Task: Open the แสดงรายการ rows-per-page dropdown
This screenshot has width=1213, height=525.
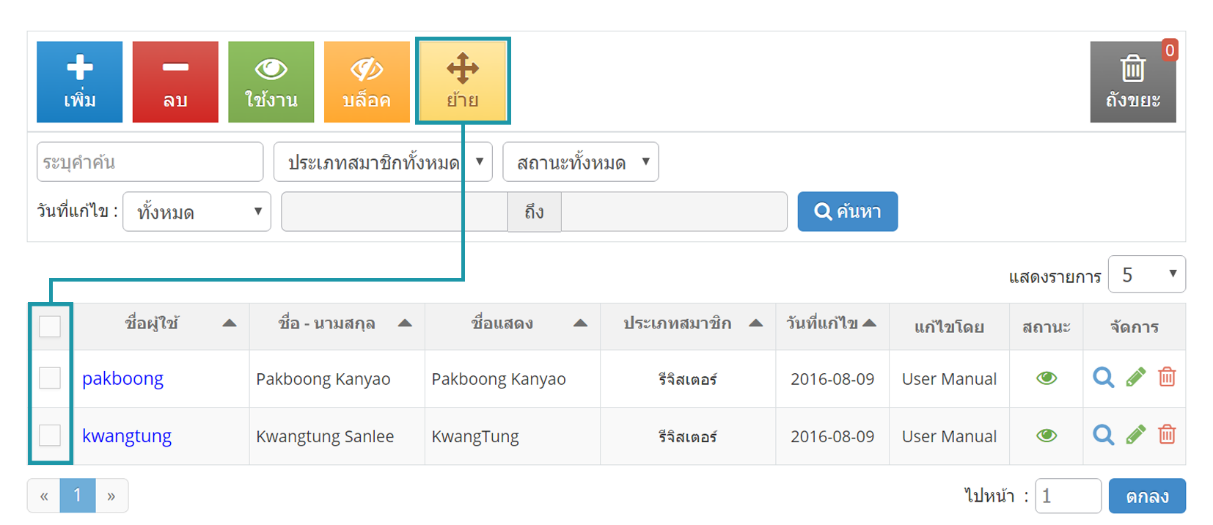Action: [x=1147, y=275]
